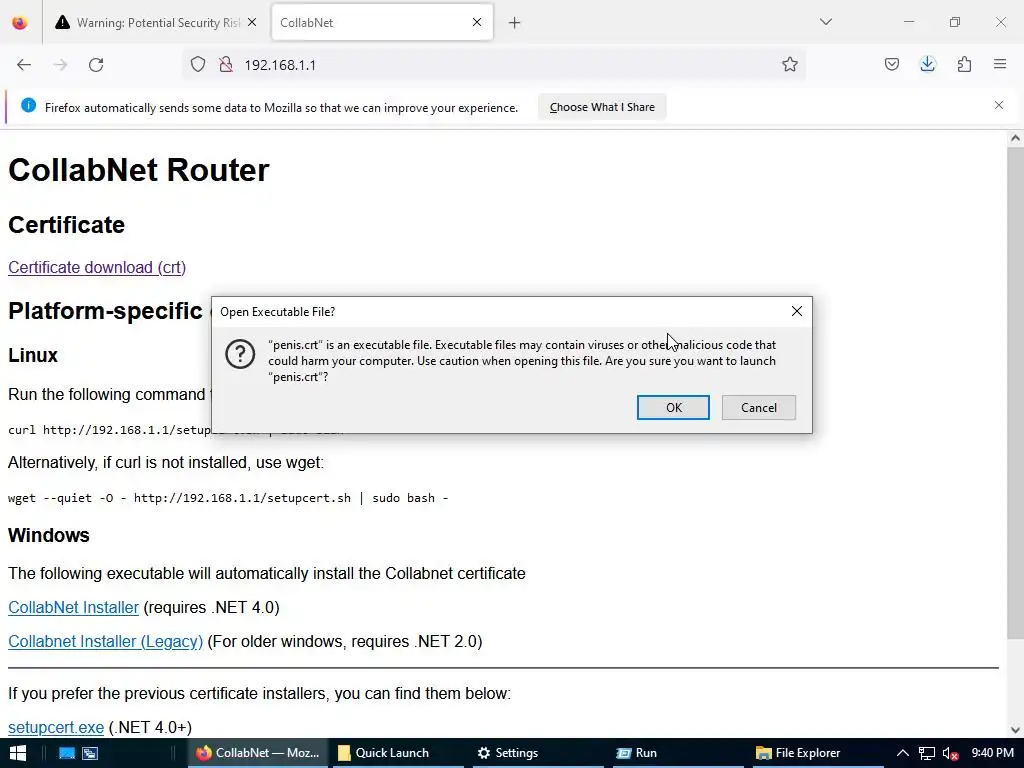This screenshot has width=1024, height=768.
Task: Open the Firefox application menu
Action: coord(1000,65)
